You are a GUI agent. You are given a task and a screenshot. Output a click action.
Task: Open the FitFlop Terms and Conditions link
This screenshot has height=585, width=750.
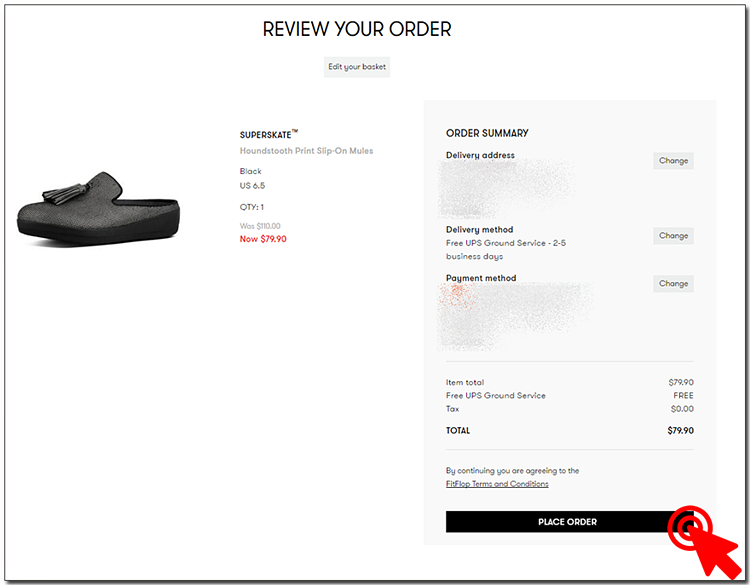pyautogui.click(x=497, y=484)
